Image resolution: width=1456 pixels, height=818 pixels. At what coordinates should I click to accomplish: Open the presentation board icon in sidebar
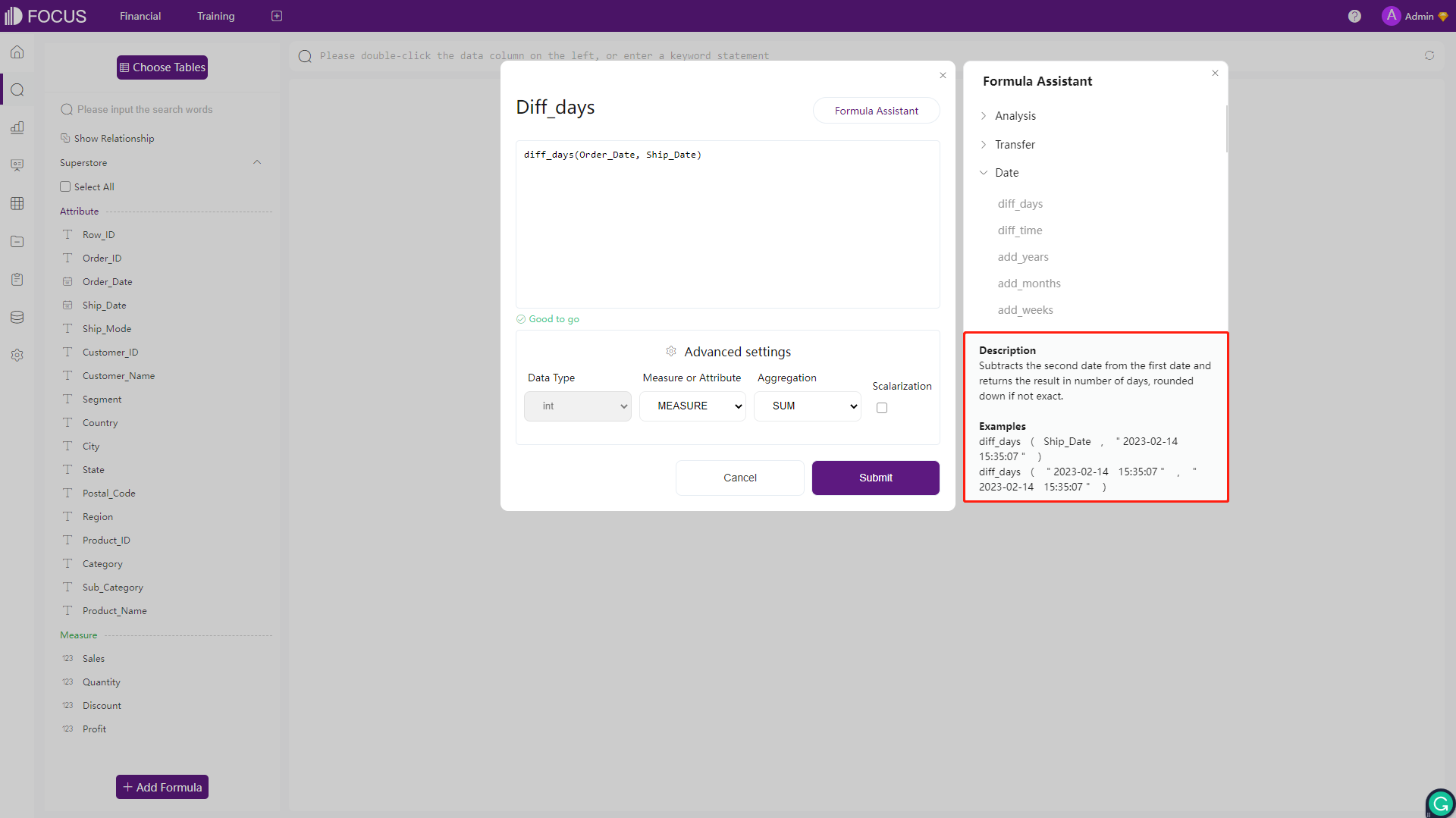point(17,165)
